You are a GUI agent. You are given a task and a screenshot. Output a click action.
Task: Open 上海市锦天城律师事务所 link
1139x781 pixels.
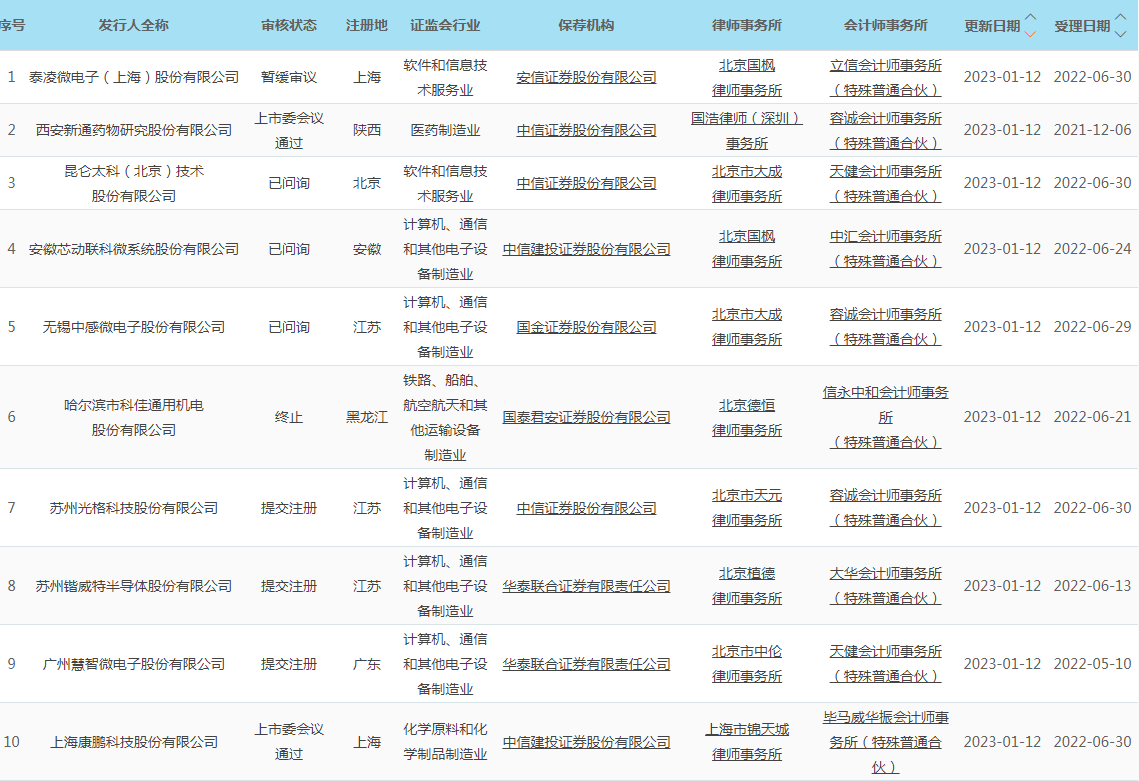click(747, 742)
